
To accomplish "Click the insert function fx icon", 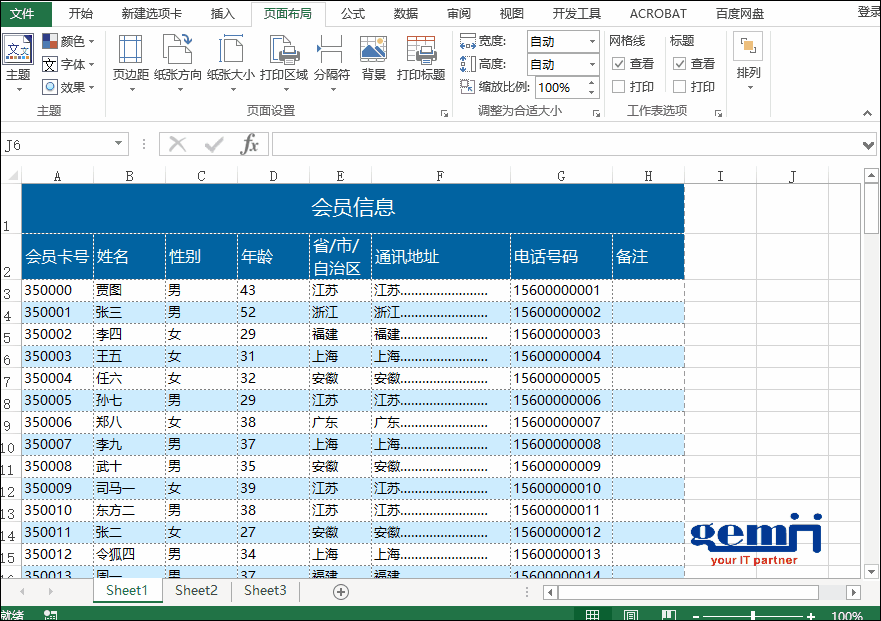I will tap(249, 145).
